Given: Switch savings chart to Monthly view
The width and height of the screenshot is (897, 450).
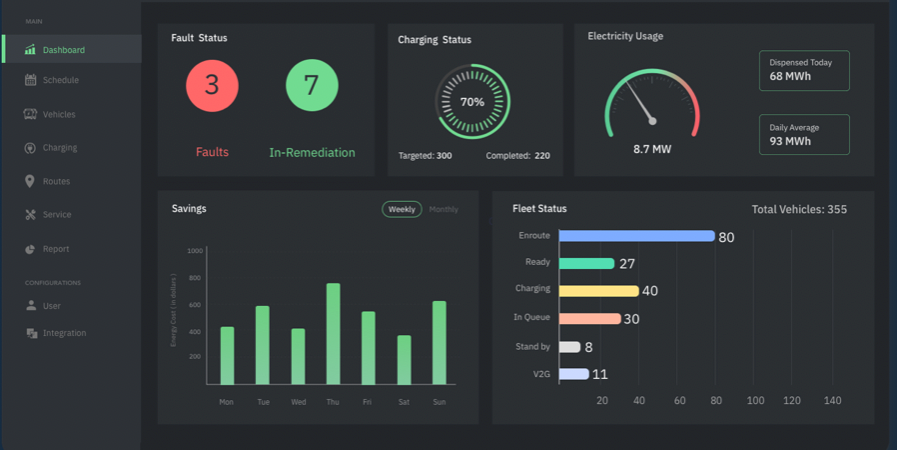Looking at the screenshot, I should [443, 209].
